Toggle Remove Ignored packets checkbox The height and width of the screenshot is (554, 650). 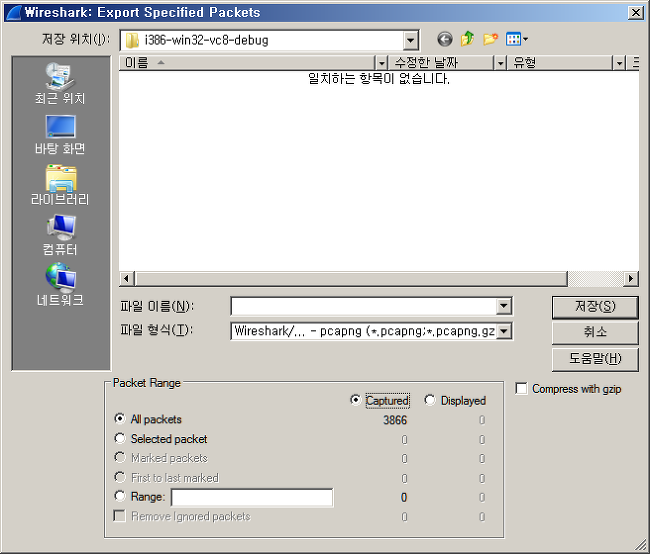119,516
